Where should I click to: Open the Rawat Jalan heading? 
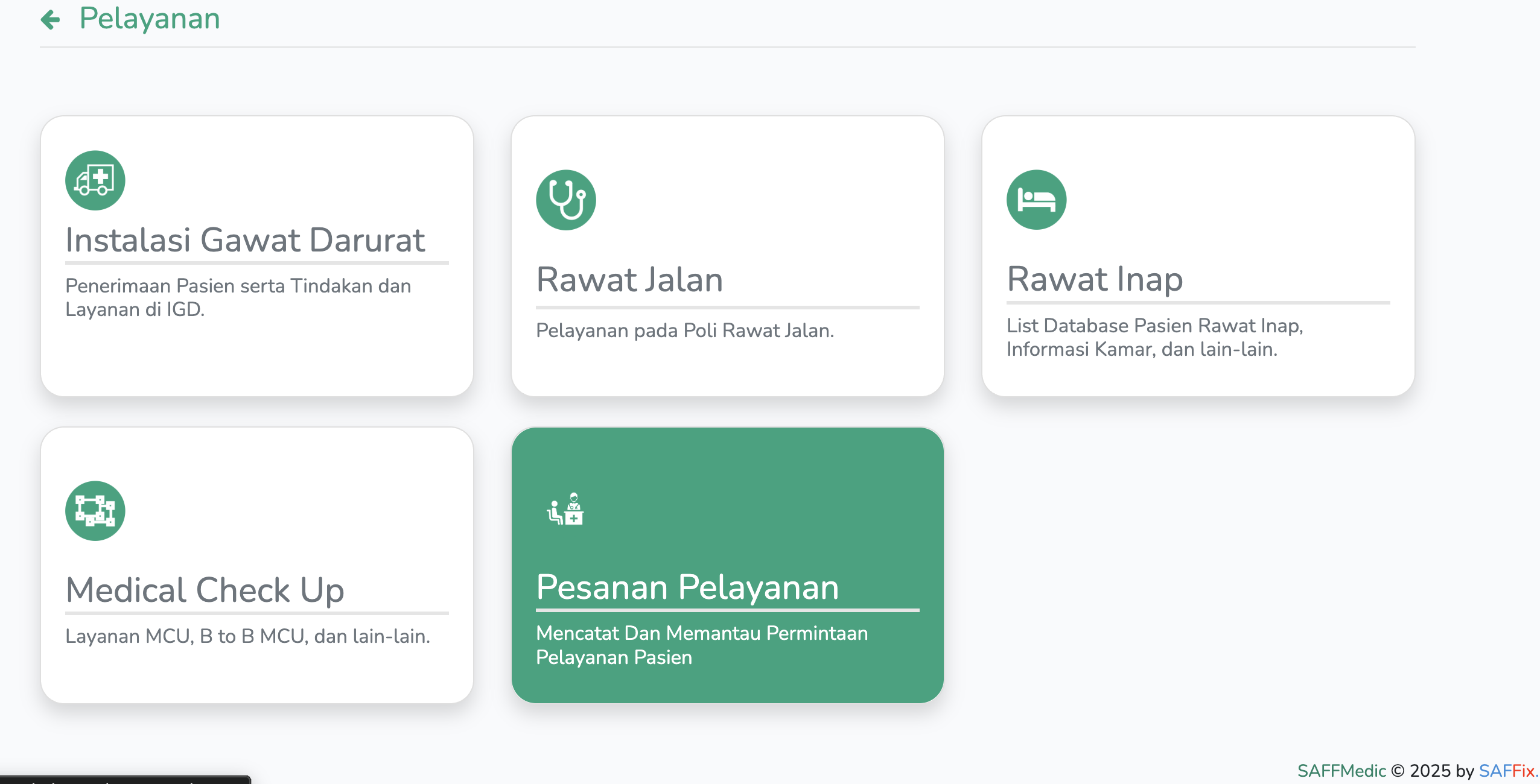[x=629, y=280]
